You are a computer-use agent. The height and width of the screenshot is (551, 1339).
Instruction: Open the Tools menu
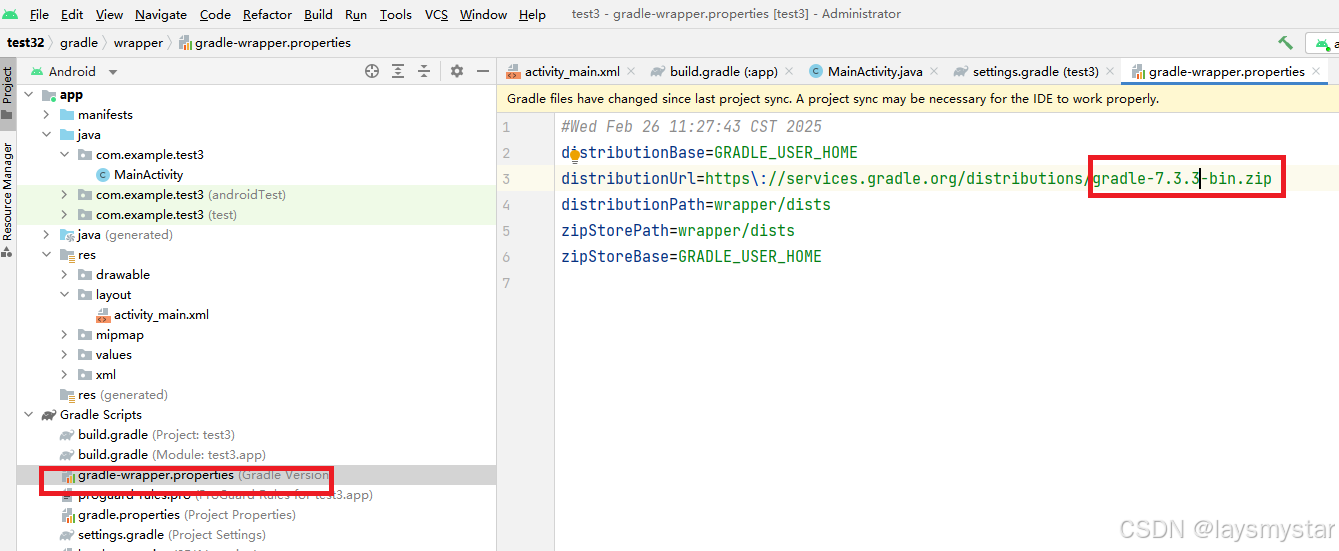click(x=396, y=14)
